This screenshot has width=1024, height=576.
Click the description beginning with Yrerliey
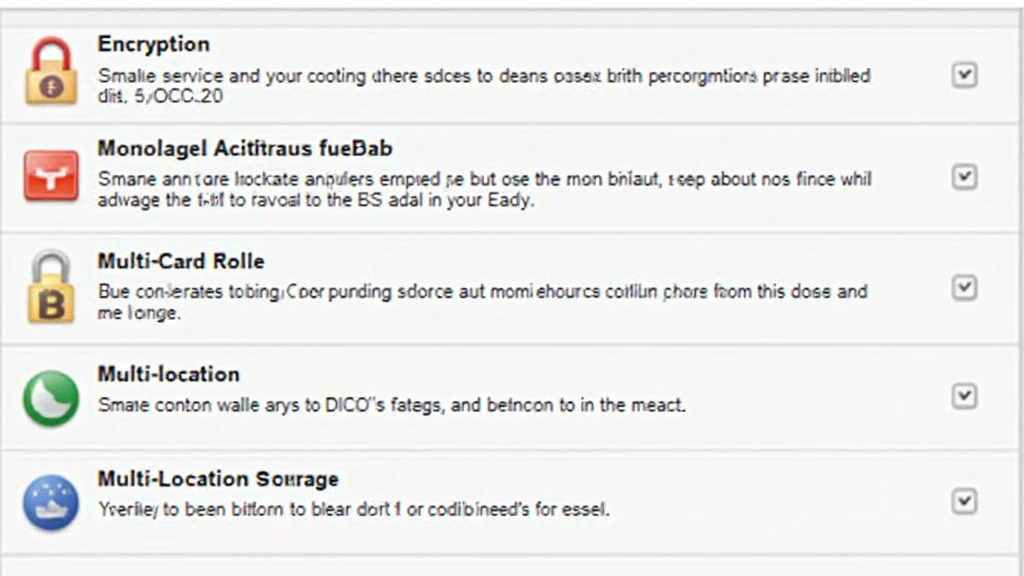(353, 509)
